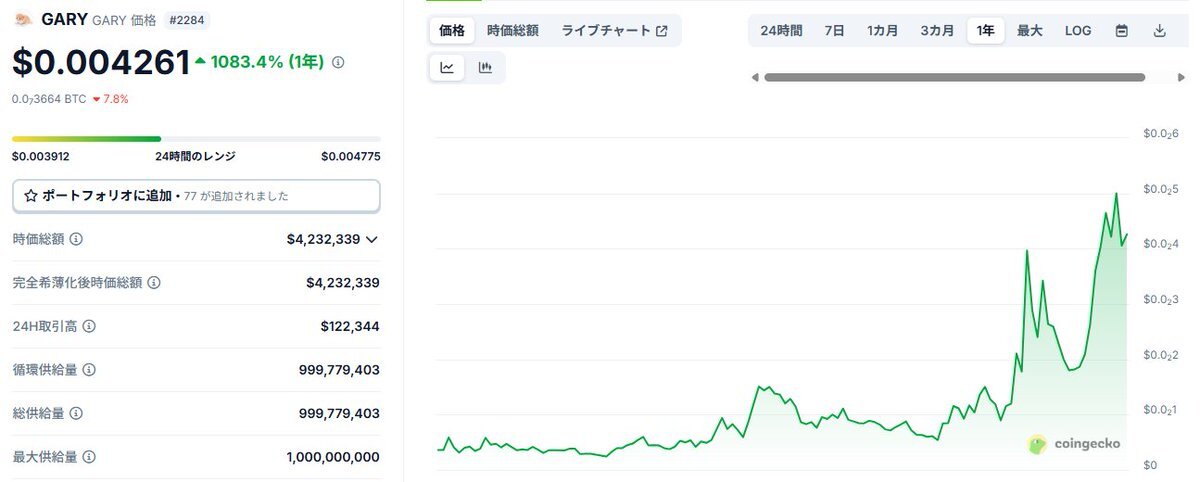Set chart range to 1カ月
Image resolution: width=1200 pixels, height=482 pixels.
click(883, 31)
